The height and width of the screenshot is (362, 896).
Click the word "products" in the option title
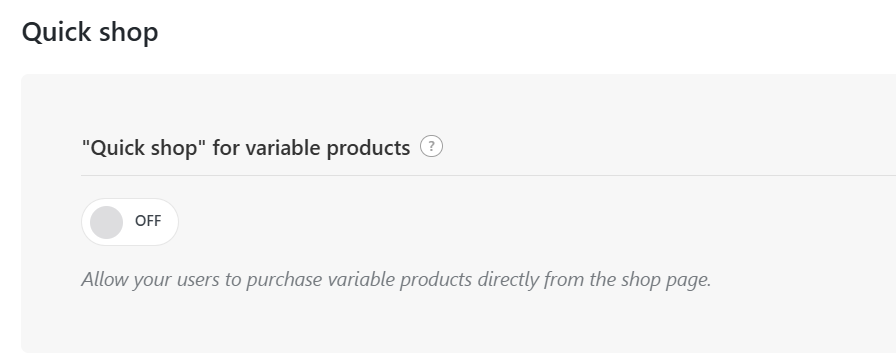tap(368, 148)
